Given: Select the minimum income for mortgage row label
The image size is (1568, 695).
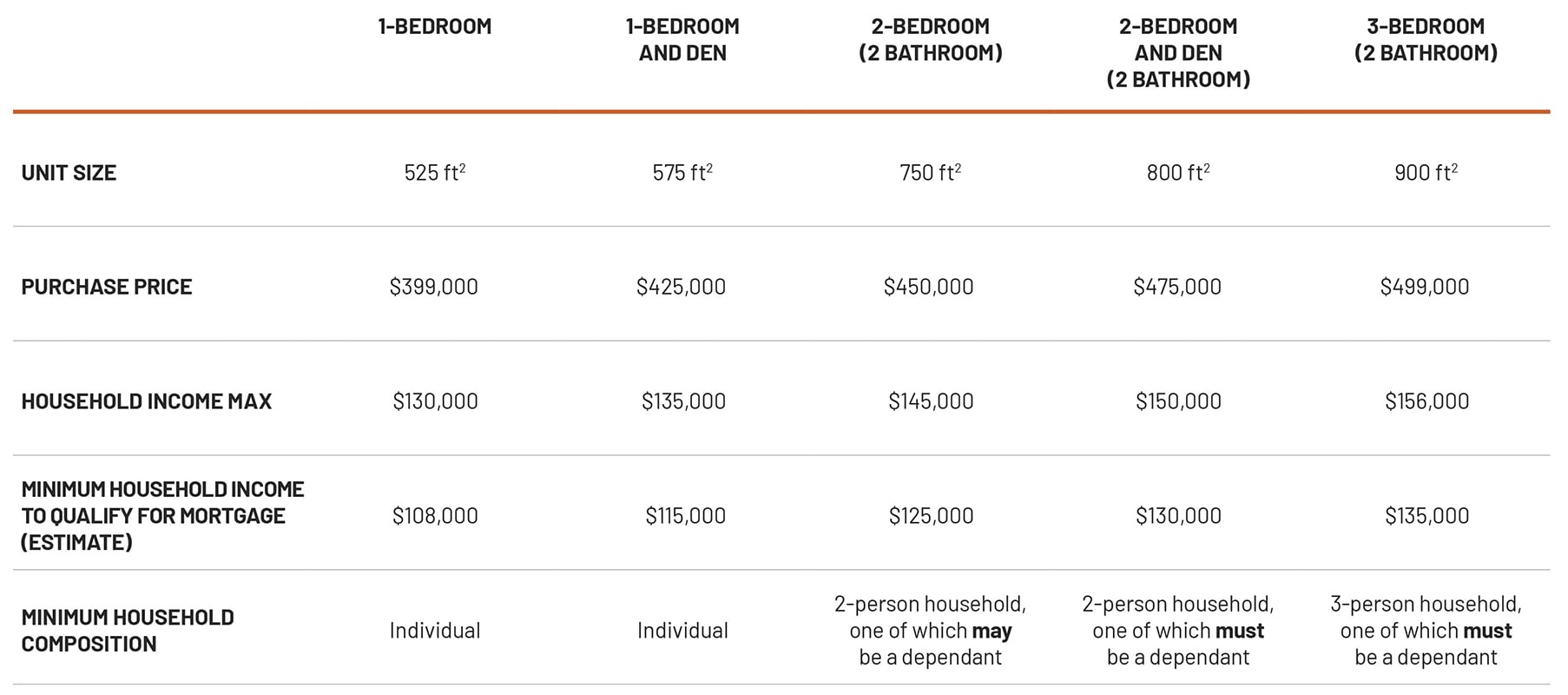Looking at the screenshot, I should (162, 516).
